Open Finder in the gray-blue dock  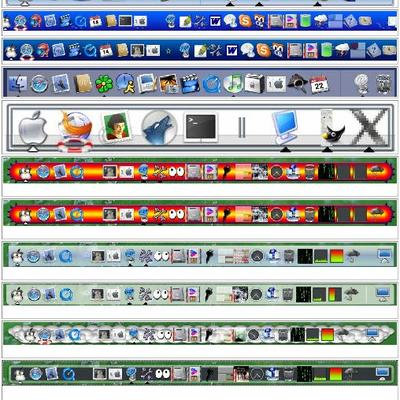(18, 83)
